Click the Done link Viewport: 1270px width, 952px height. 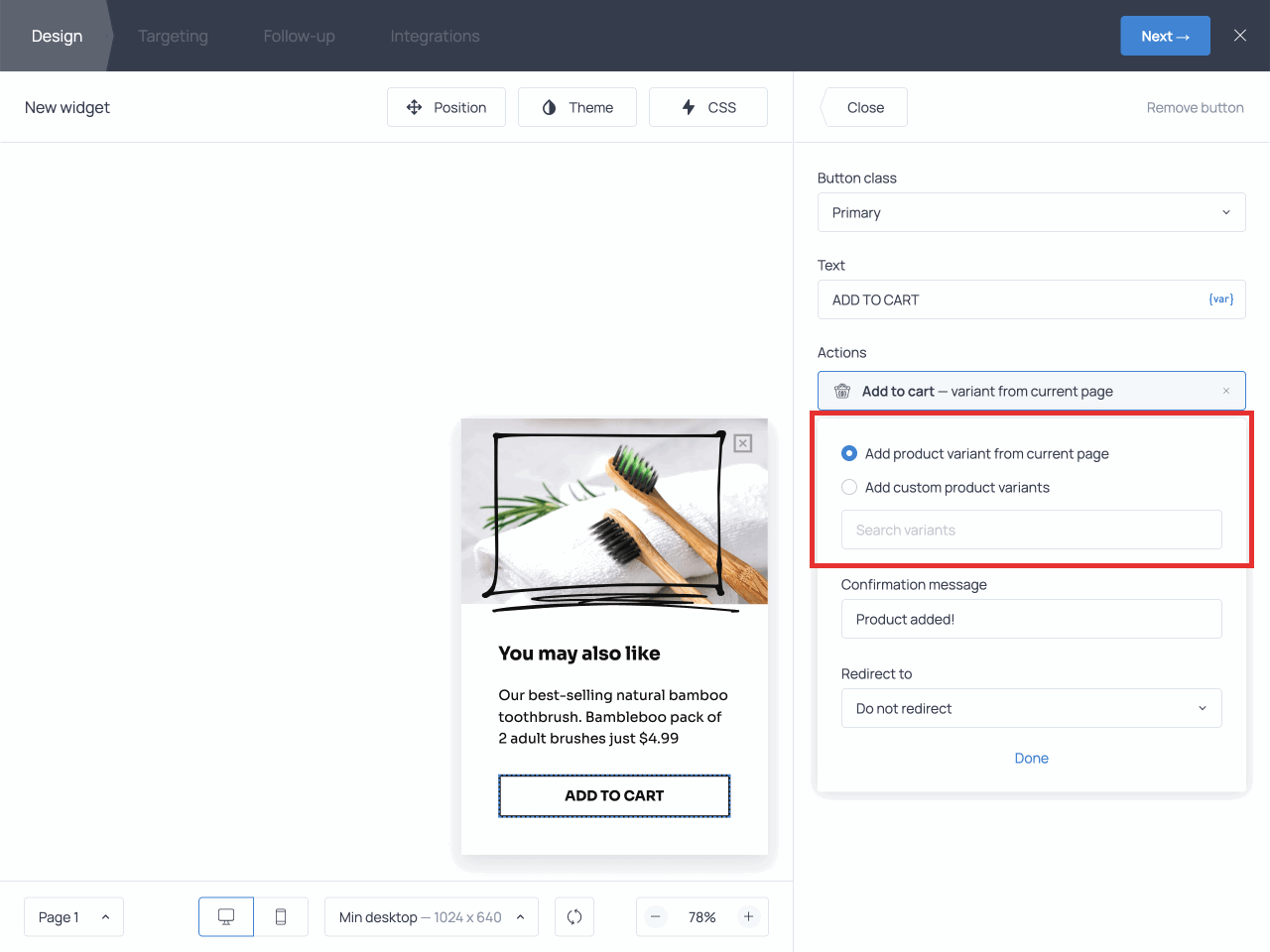click(1031, 758)
